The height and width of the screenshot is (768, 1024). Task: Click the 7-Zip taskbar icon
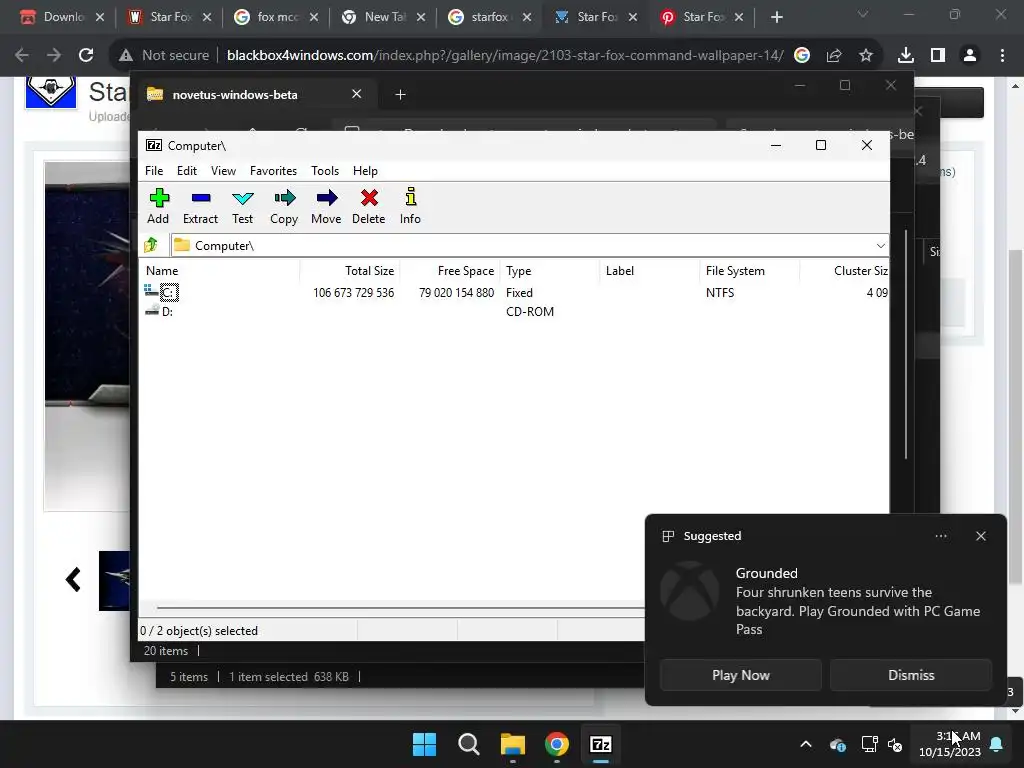tap(601, 744)
